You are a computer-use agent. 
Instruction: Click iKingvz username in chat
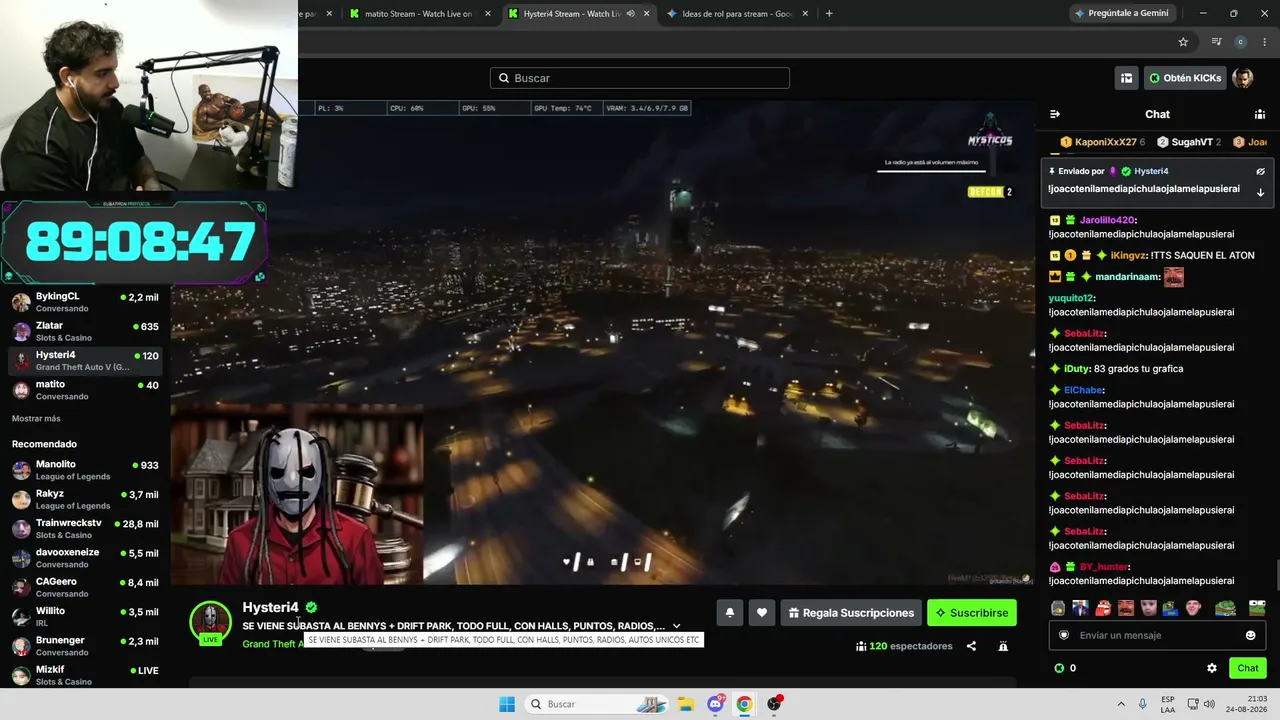[x=1127, y=255]
